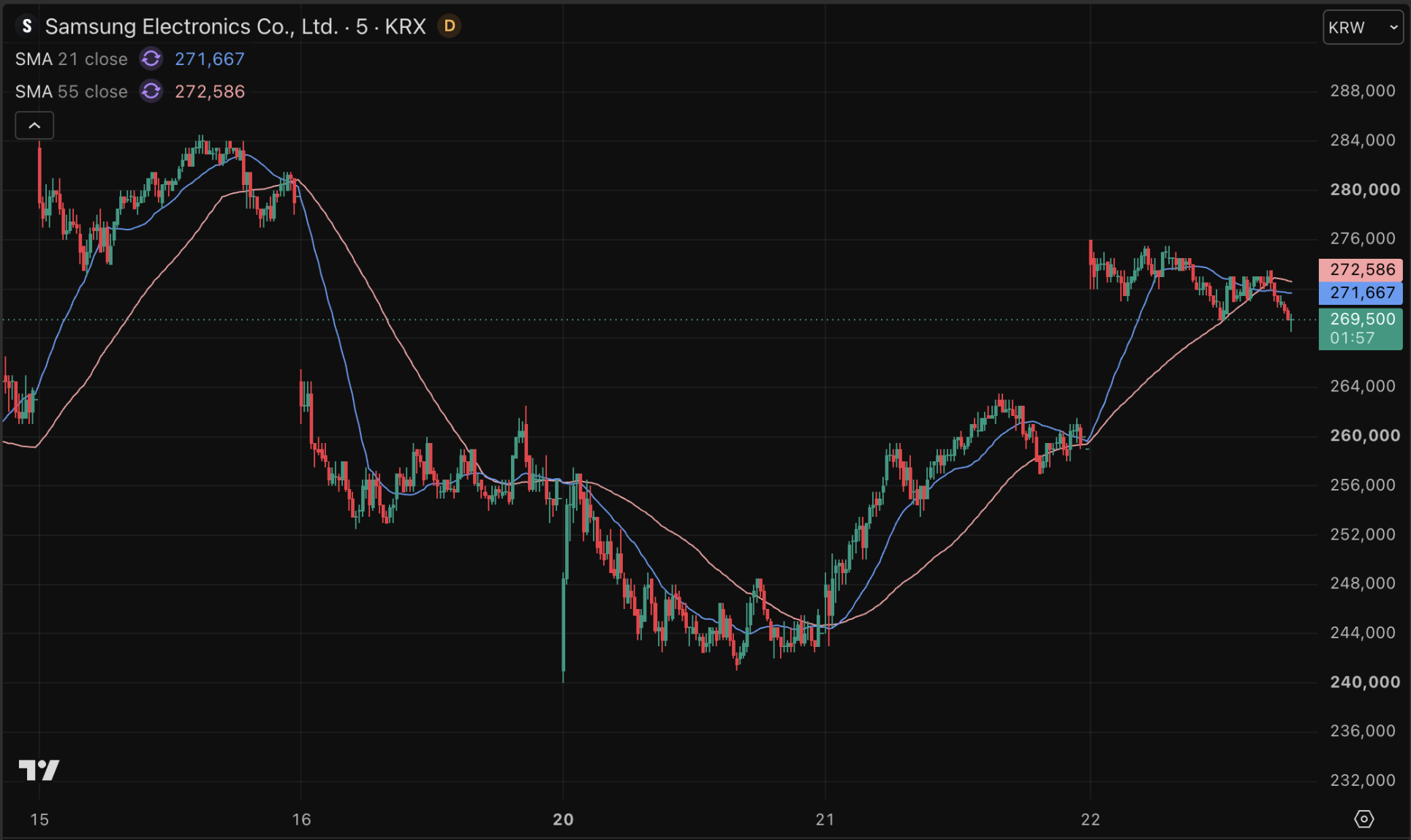Viewport: 1411px width, 840px height.
Task: Click the 240,000 price axis label
Action: pyautogui.click(x=1365, y=682)
